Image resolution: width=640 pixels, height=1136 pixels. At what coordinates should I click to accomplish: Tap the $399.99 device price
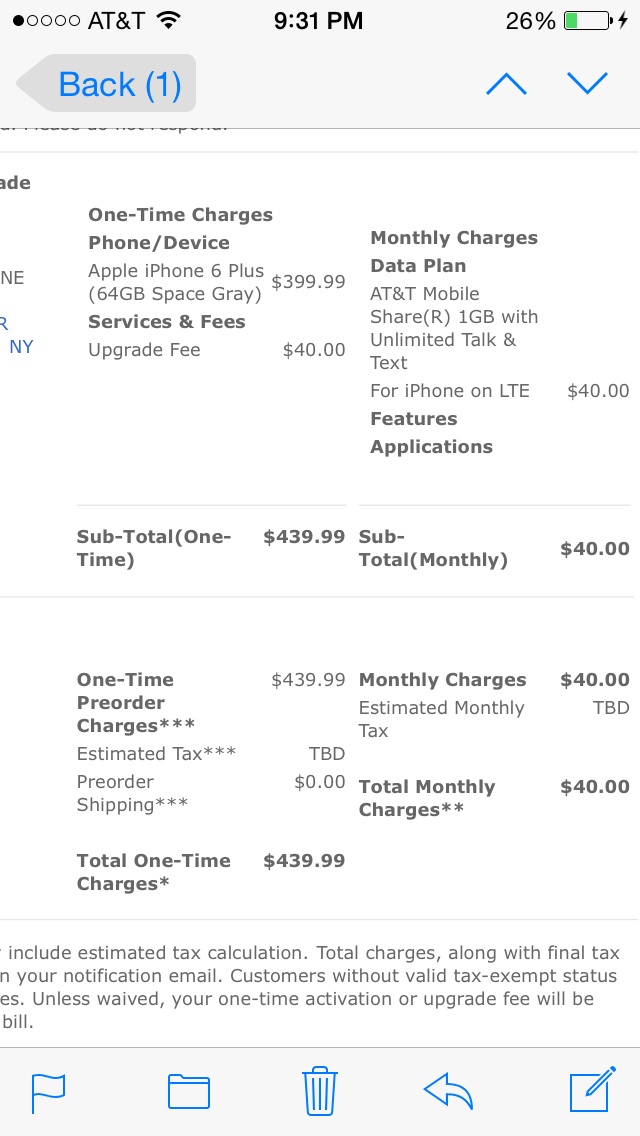tap(308, 282)
